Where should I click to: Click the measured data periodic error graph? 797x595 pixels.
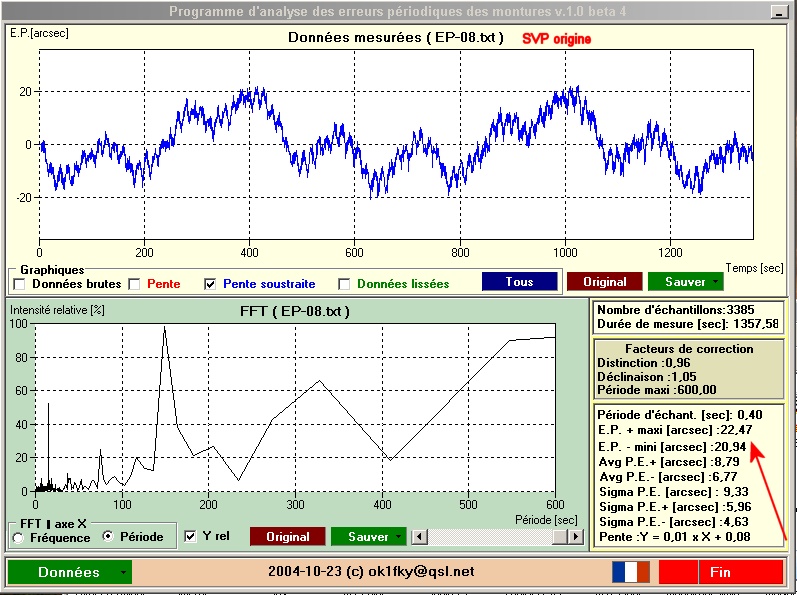[x=396, y=144]
